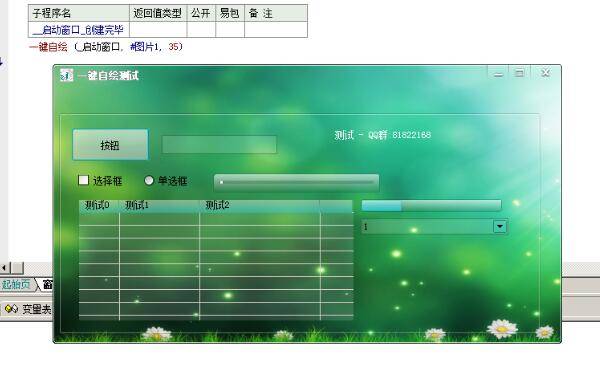600x377 pixels.
Task: Click the app icon in 一键自绘测试 title bar
Action: pyautogui.click(x=66, y=75)
